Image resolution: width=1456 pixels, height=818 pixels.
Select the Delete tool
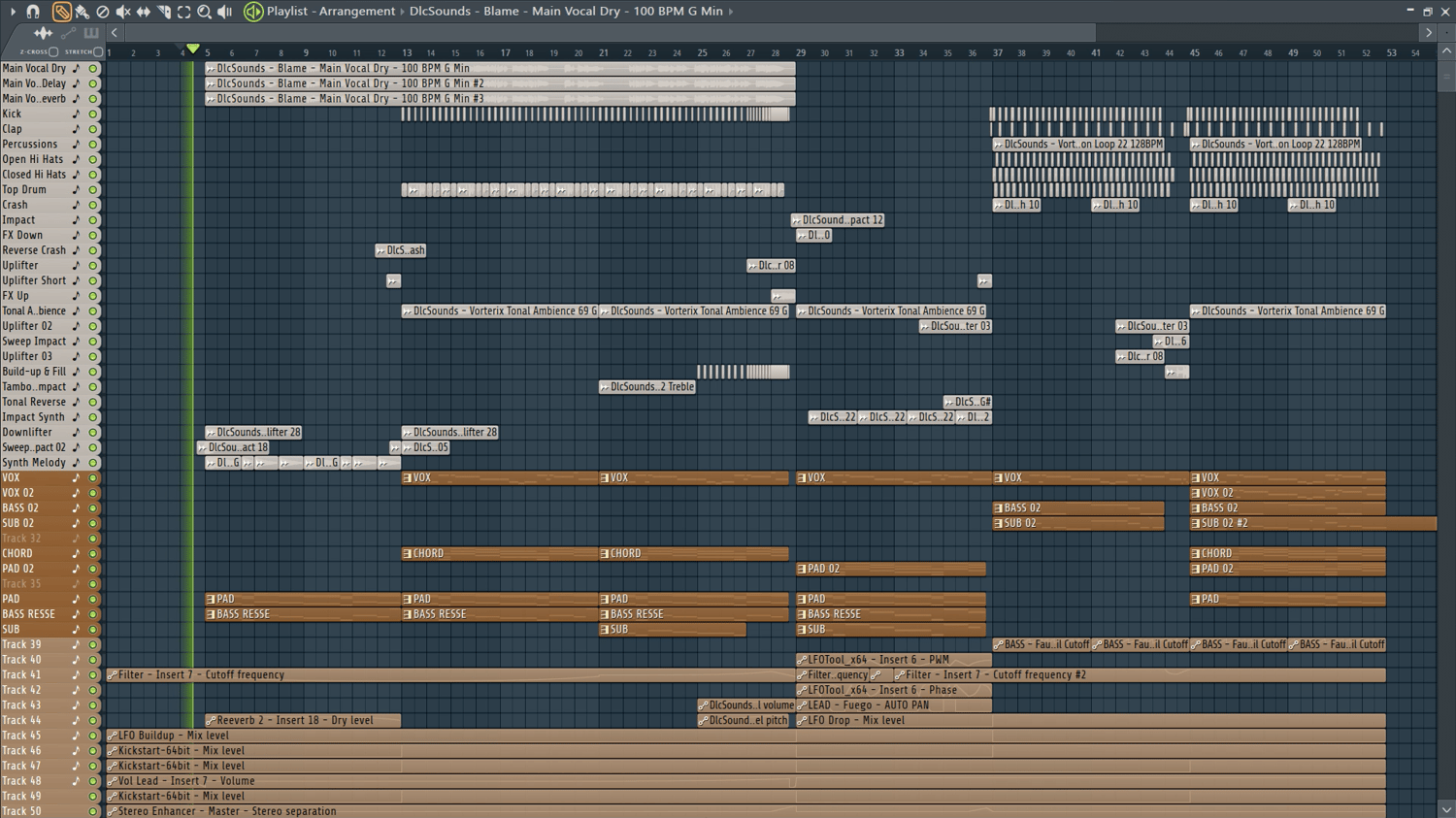[x=103, y=12]
